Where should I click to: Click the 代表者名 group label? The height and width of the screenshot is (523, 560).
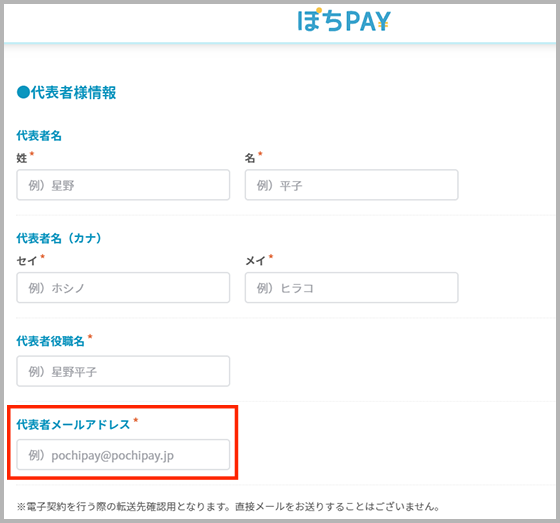coord(39,136)
